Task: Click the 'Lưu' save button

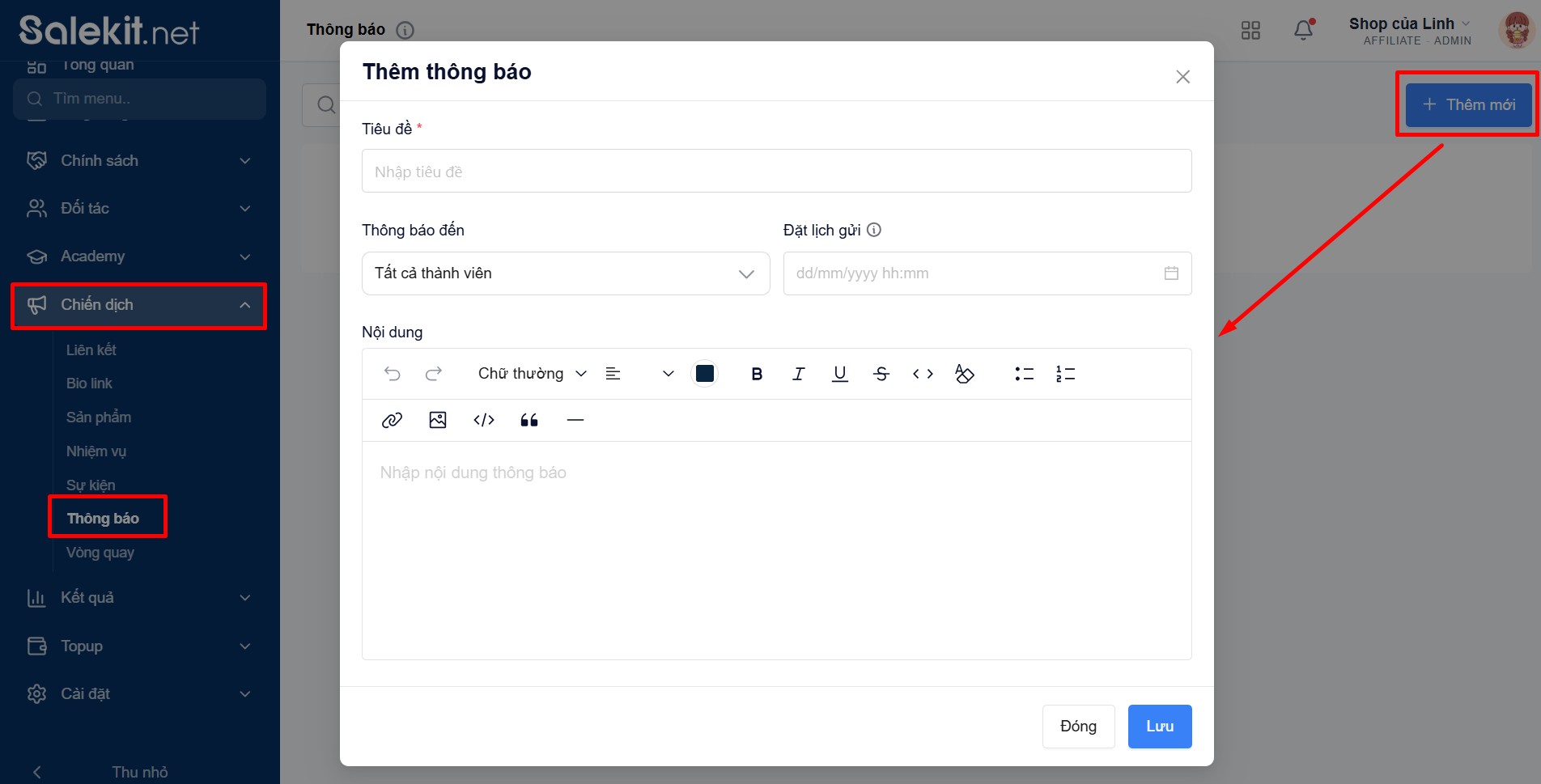Action: (1159, 727)
